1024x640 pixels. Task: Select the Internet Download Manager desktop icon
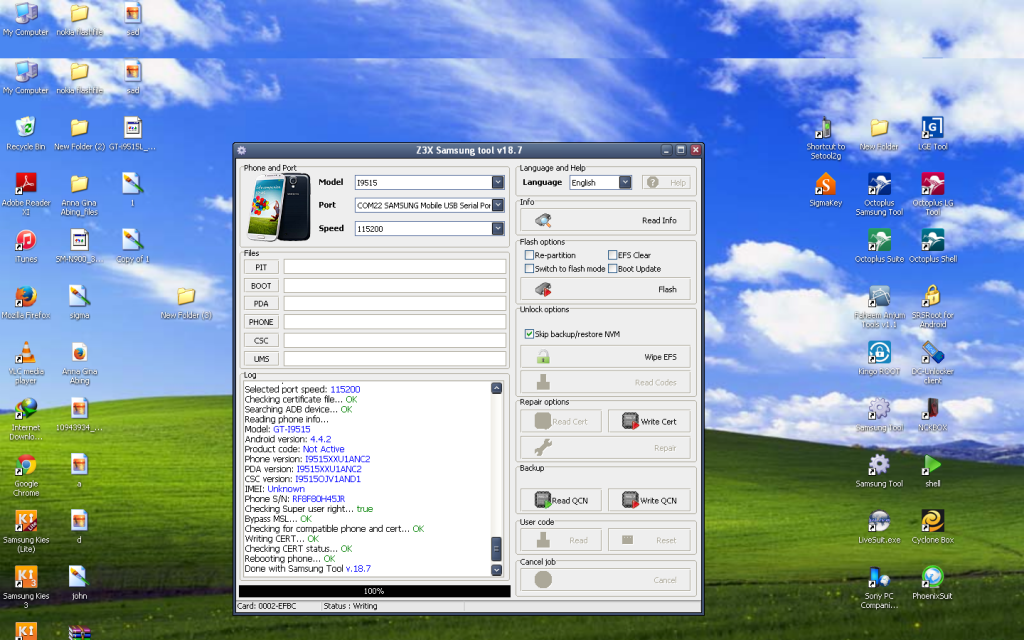coord(25,419)
